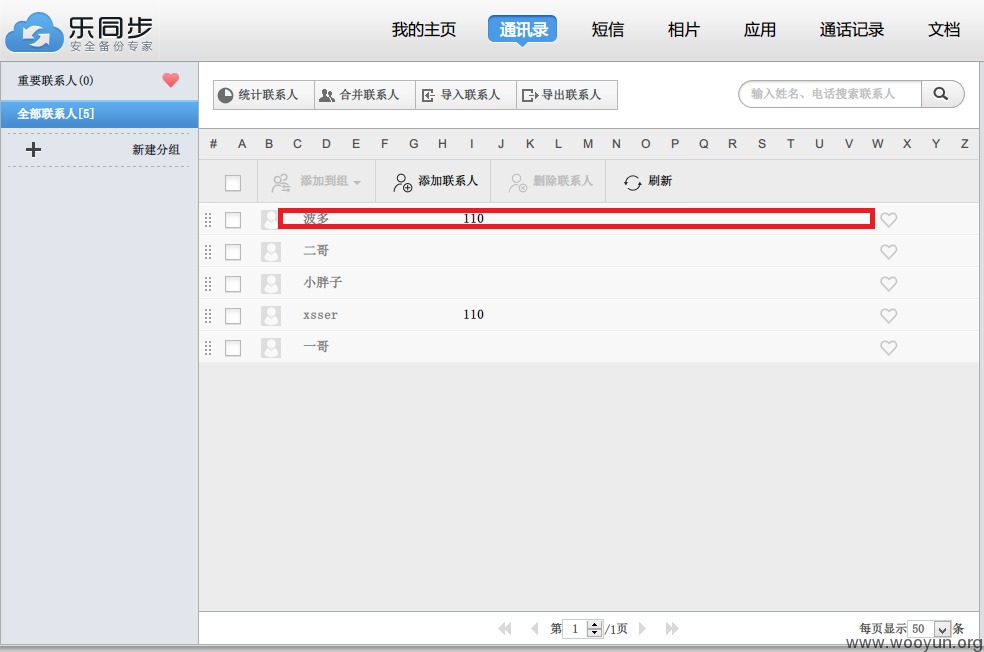The image size is (984, 652).
Task: Click drag handle of 二哥 row
Action: [x=208, y=252]
